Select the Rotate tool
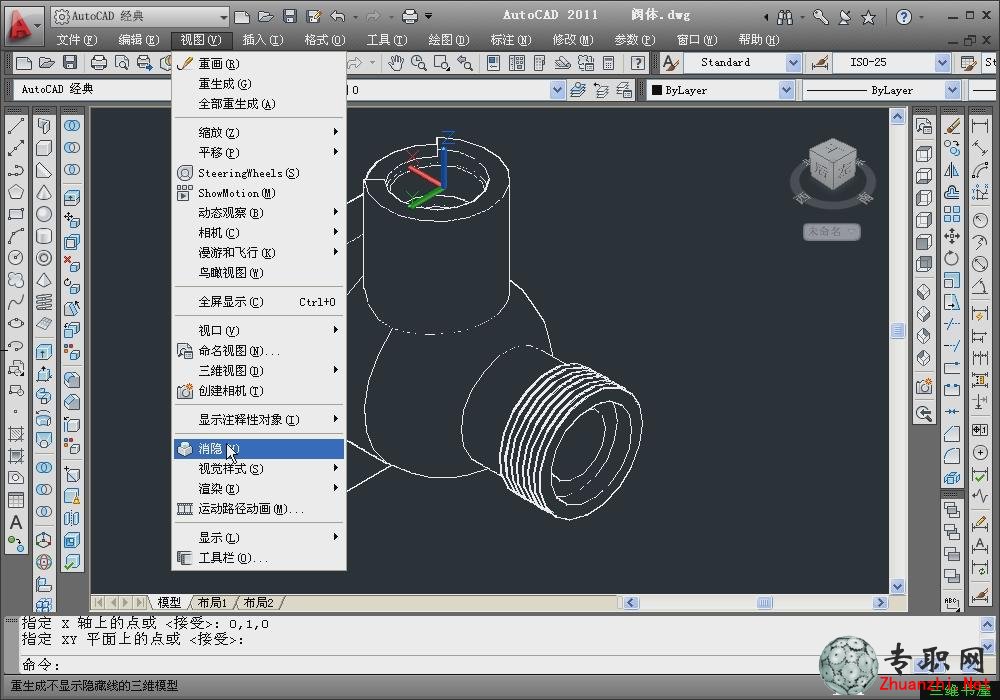Viewport: 1000px width, 700px height. click(x=952, y=258)
